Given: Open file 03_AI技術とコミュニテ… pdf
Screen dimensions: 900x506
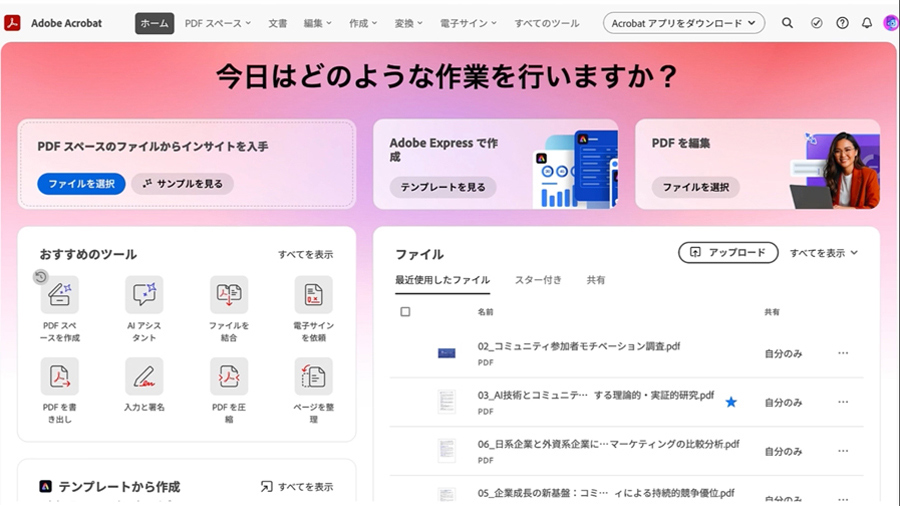Looking at the screenshot, I should coord(596,395).
